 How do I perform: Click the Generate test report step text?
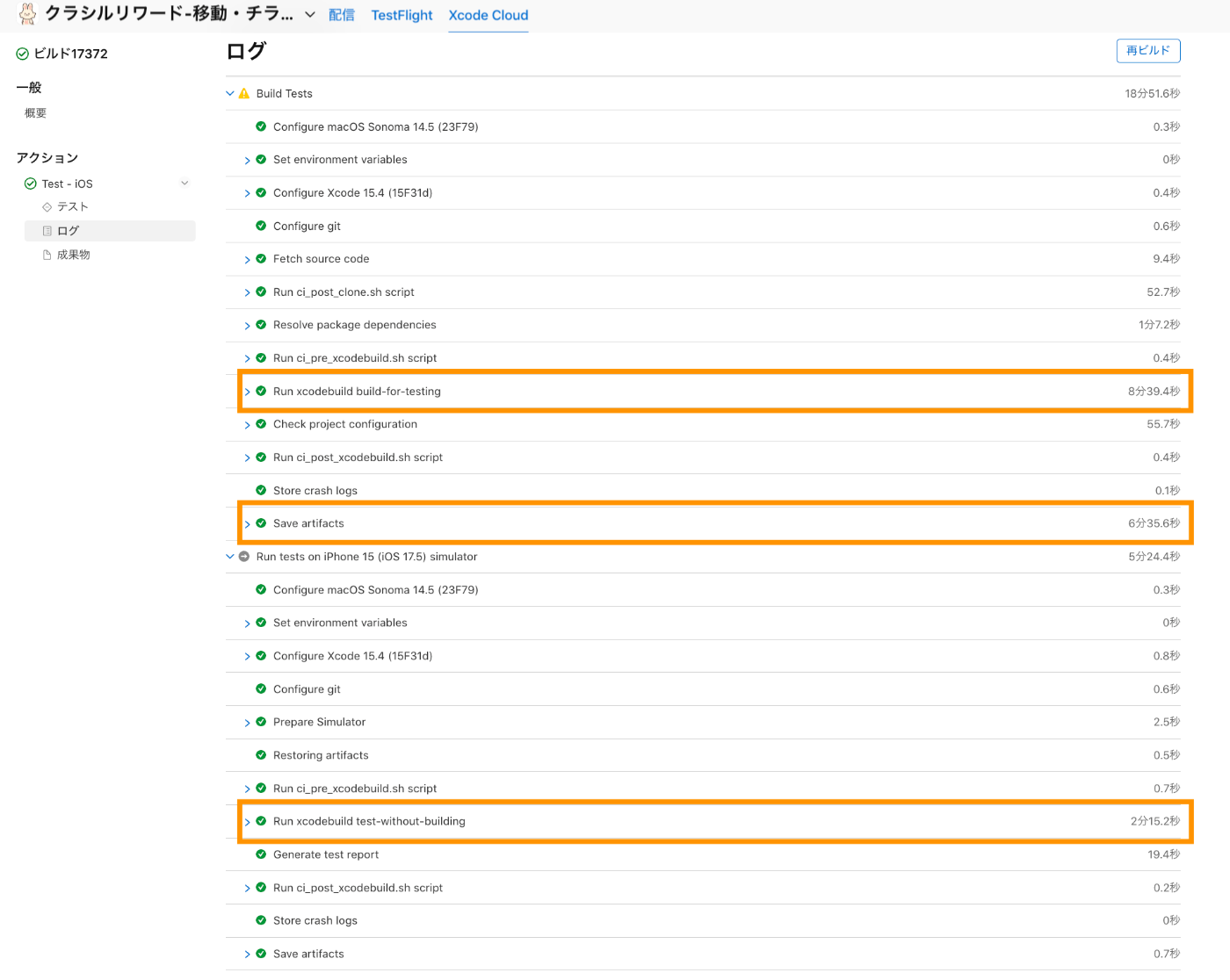point(326,854)
